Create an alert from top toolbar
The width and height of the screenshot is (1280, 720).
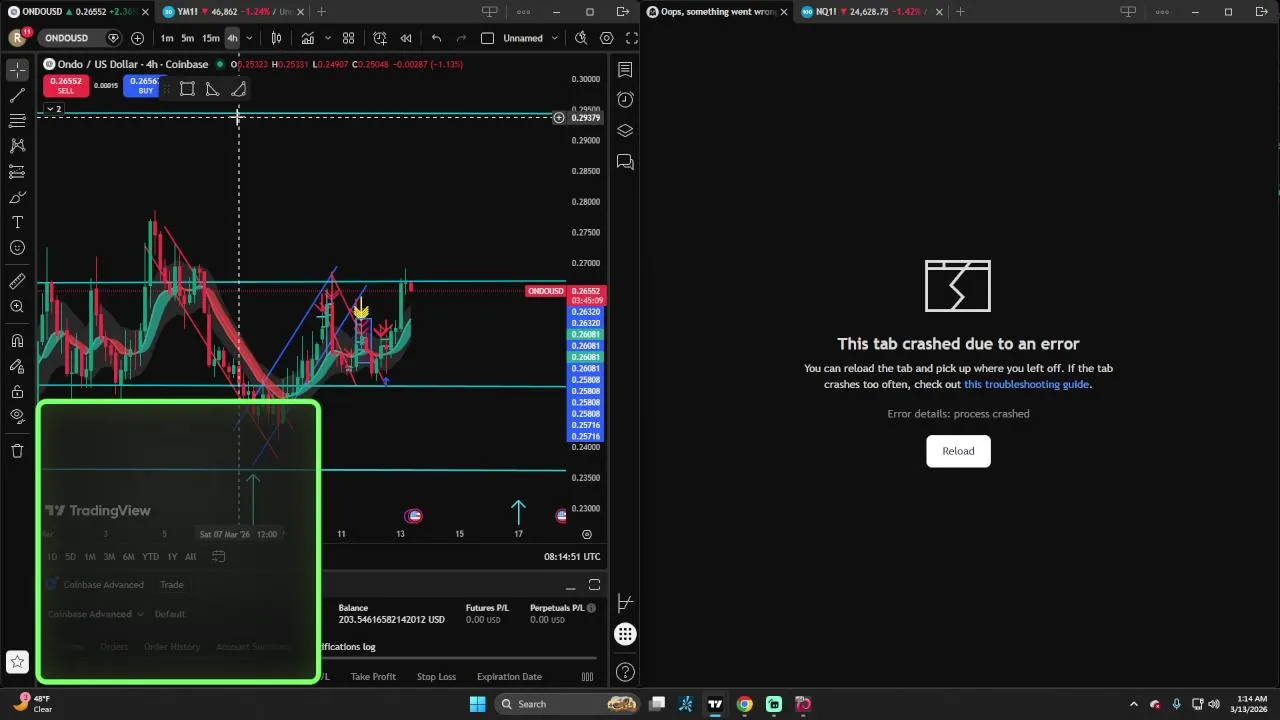(x=380, y=38)
